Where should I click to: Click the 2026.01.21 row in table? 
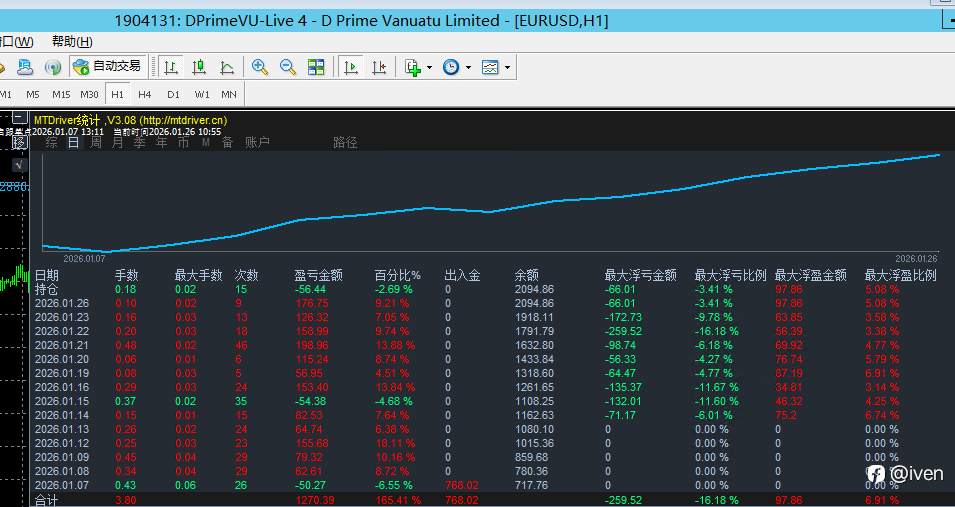point(486,345)
